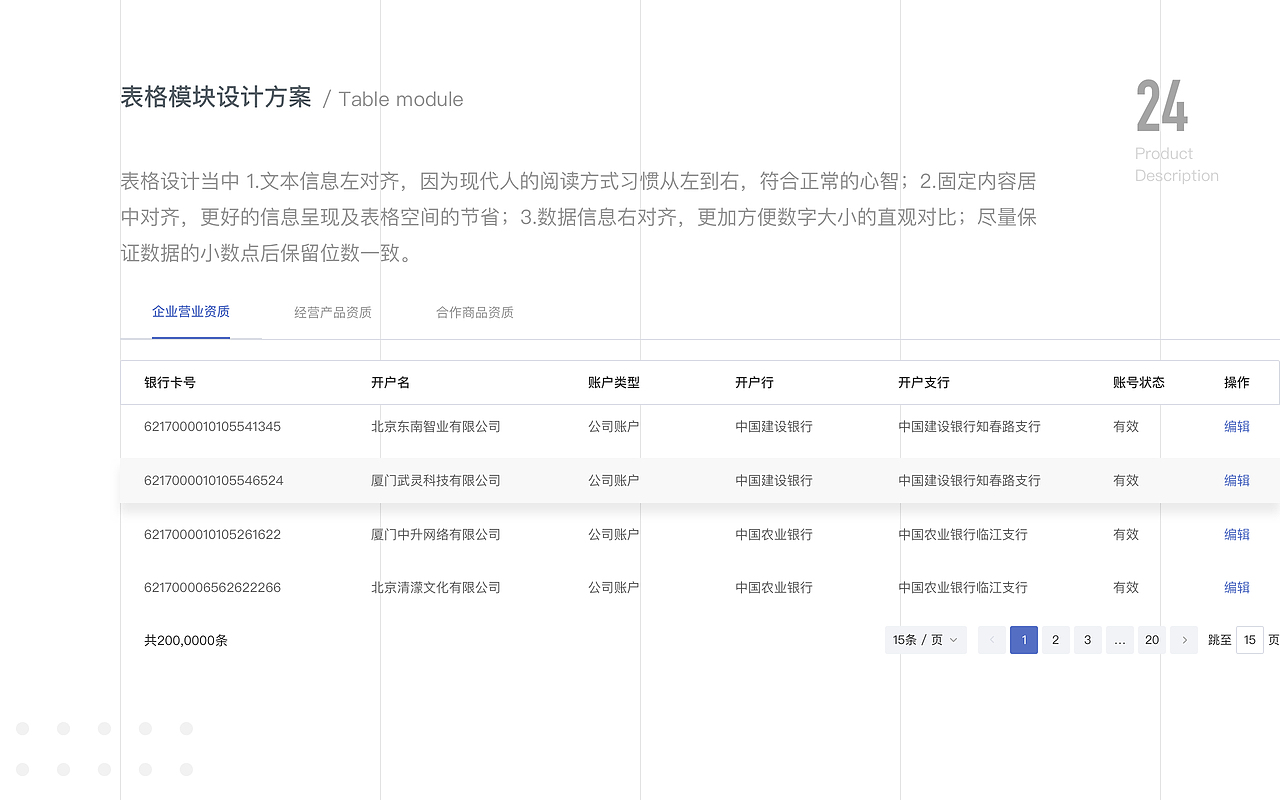
Task: Go to pagination page 2
Action: point(1056,640)
